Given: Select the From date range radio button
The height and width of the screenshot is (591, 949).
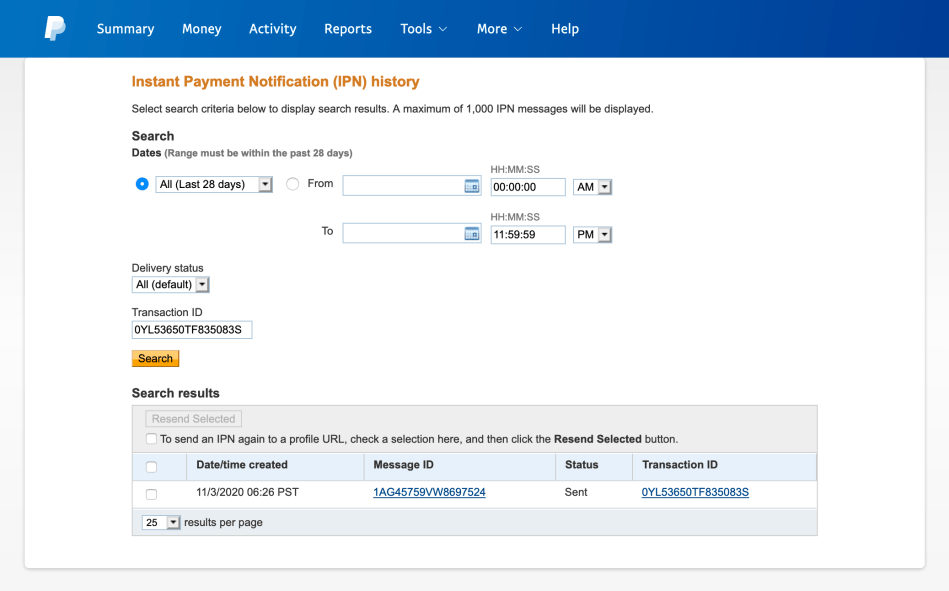Looking at the screenshot, I should pos(293,185).
